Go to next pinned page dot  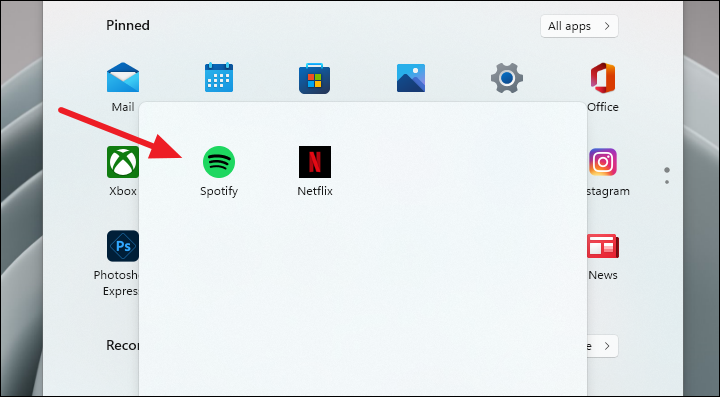667,182
